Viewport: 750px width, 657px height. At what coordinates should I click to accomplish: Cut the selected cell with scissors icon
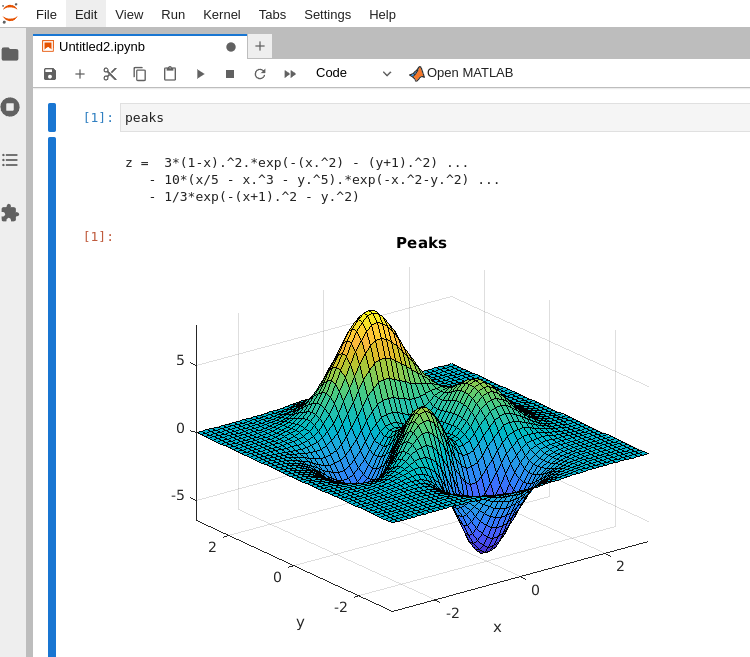pos(110,73)
